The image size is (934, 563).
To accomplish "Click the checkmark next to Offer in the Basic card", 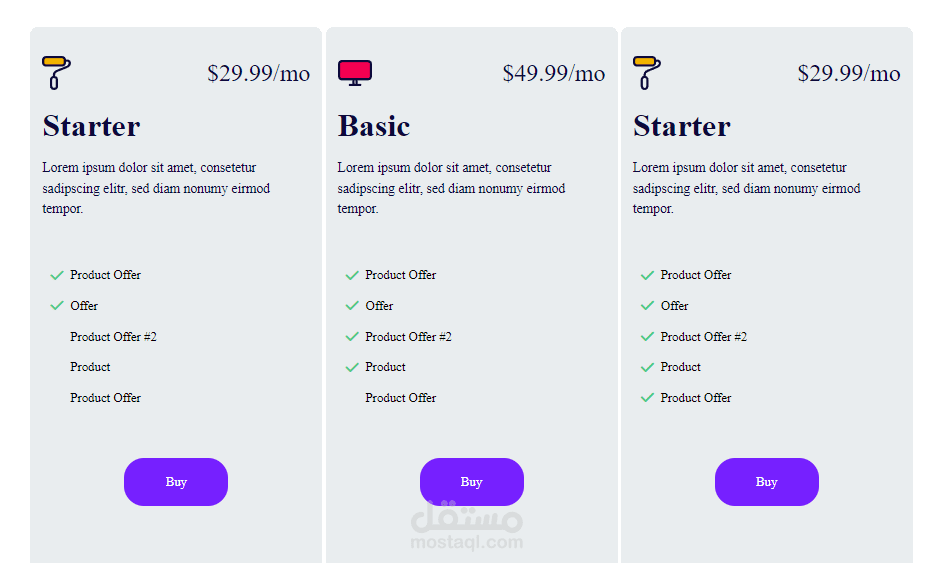I will coord(352,306).
